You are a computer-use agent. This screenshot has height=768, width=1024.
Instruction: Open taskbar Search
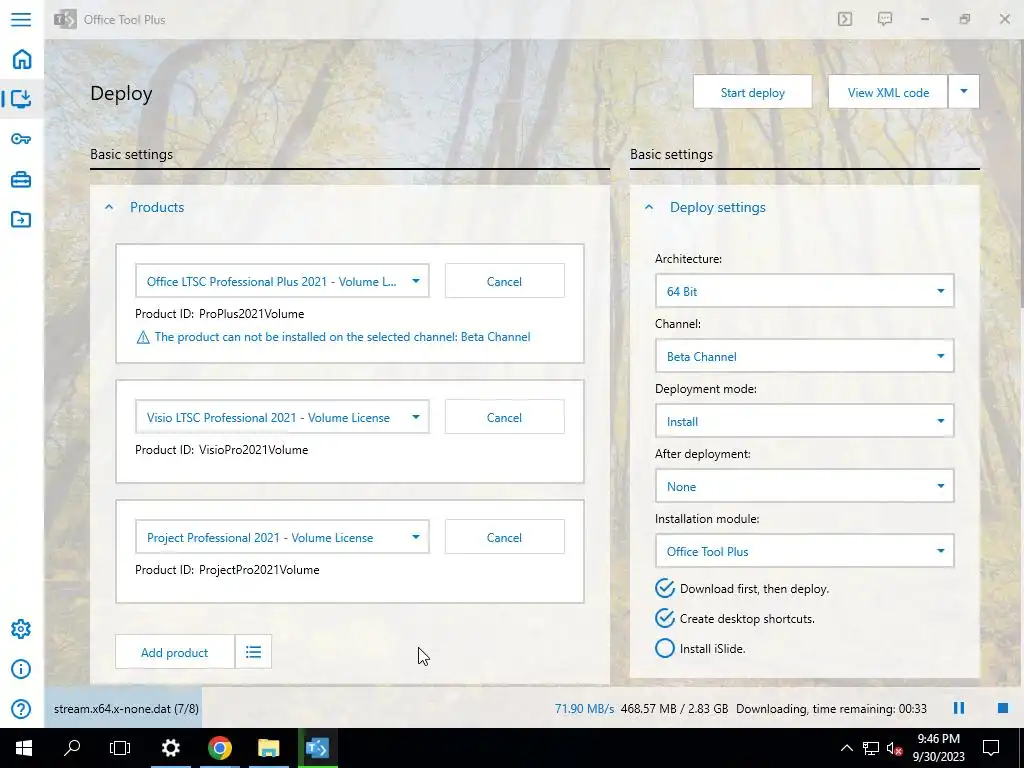point(72,748)
